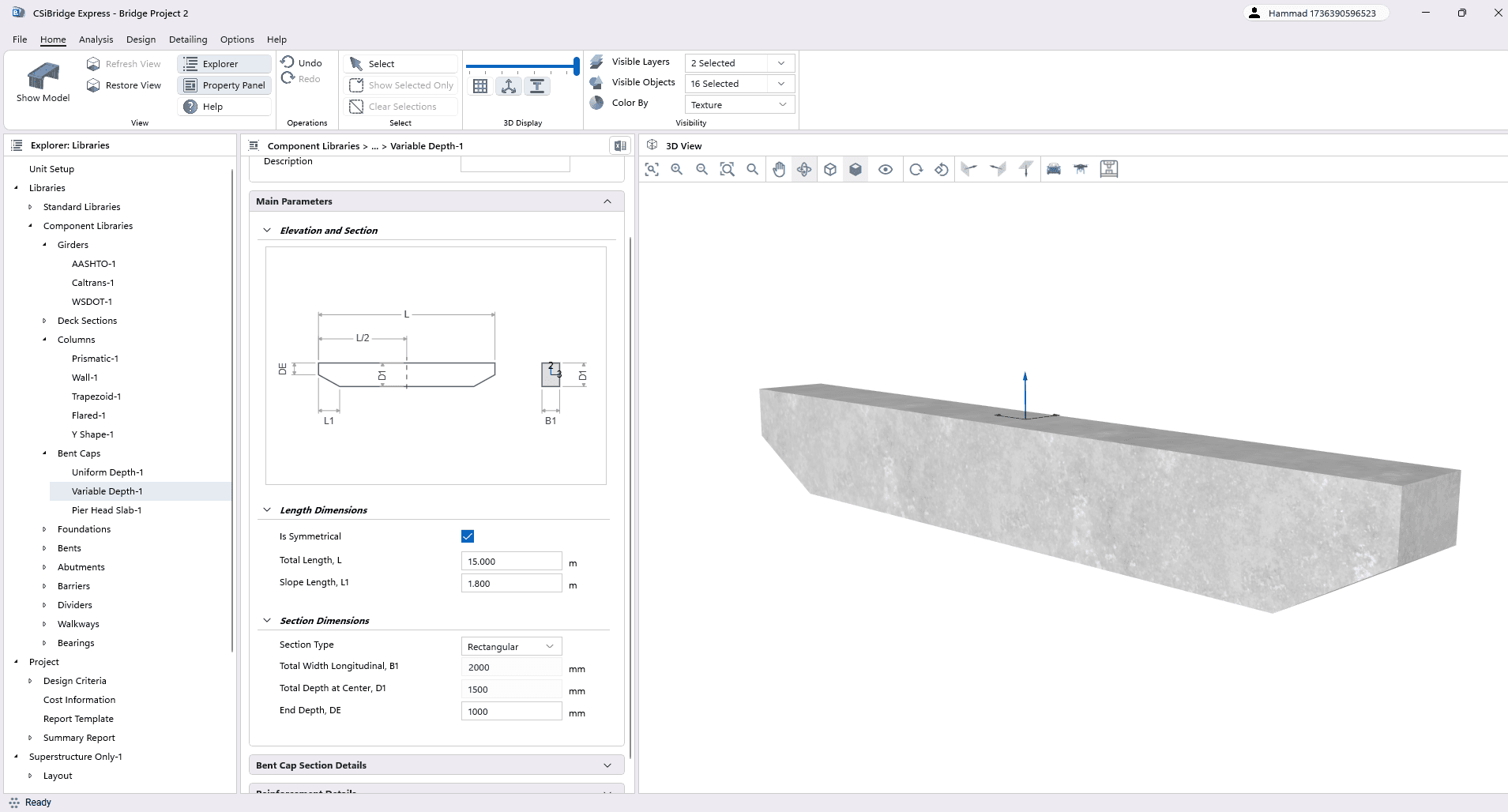The width and height of the screenshot is (1508, 812).
Task: Click the zoom out magnifier icon
Action: click(x=702, y=169)
